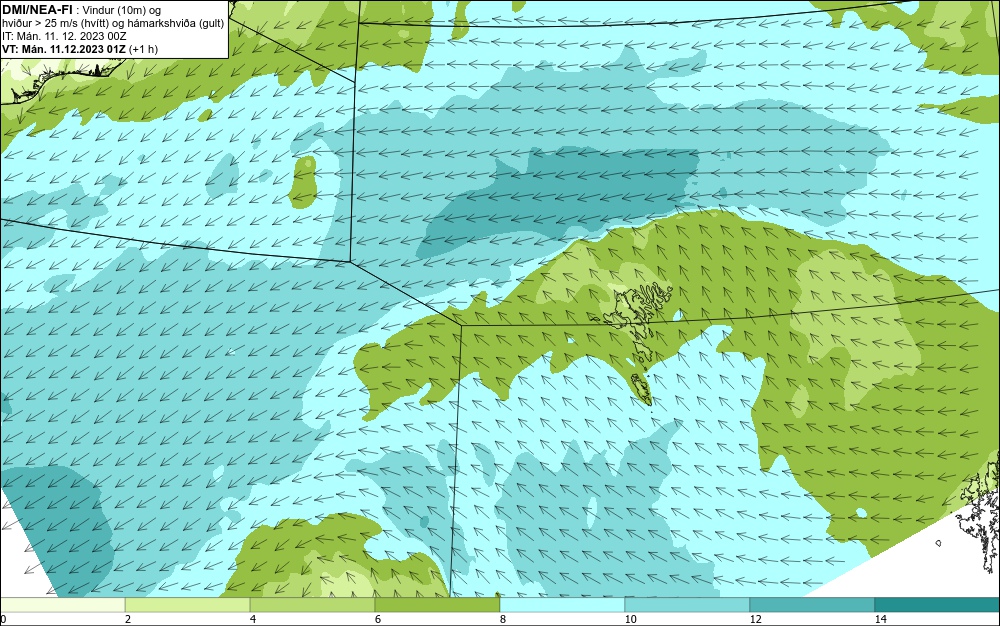The image size is (1000, 626).
Task: Click the legend label '14'
Action: [880, 619]
